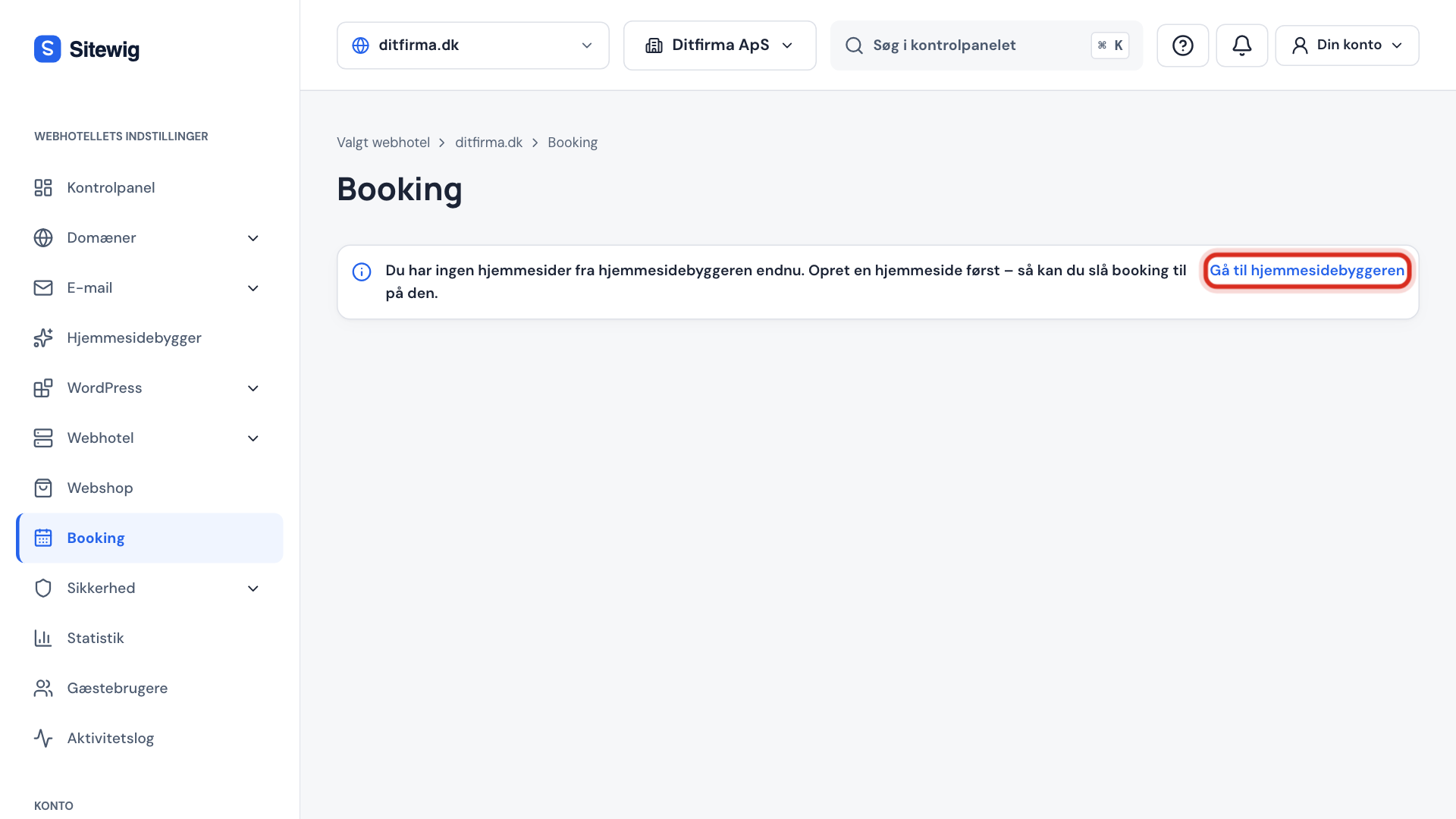Click Valgt webhotel breadcrumb
The width and height of the screenshot is (1456, 819).
click(x=383, y=143)
